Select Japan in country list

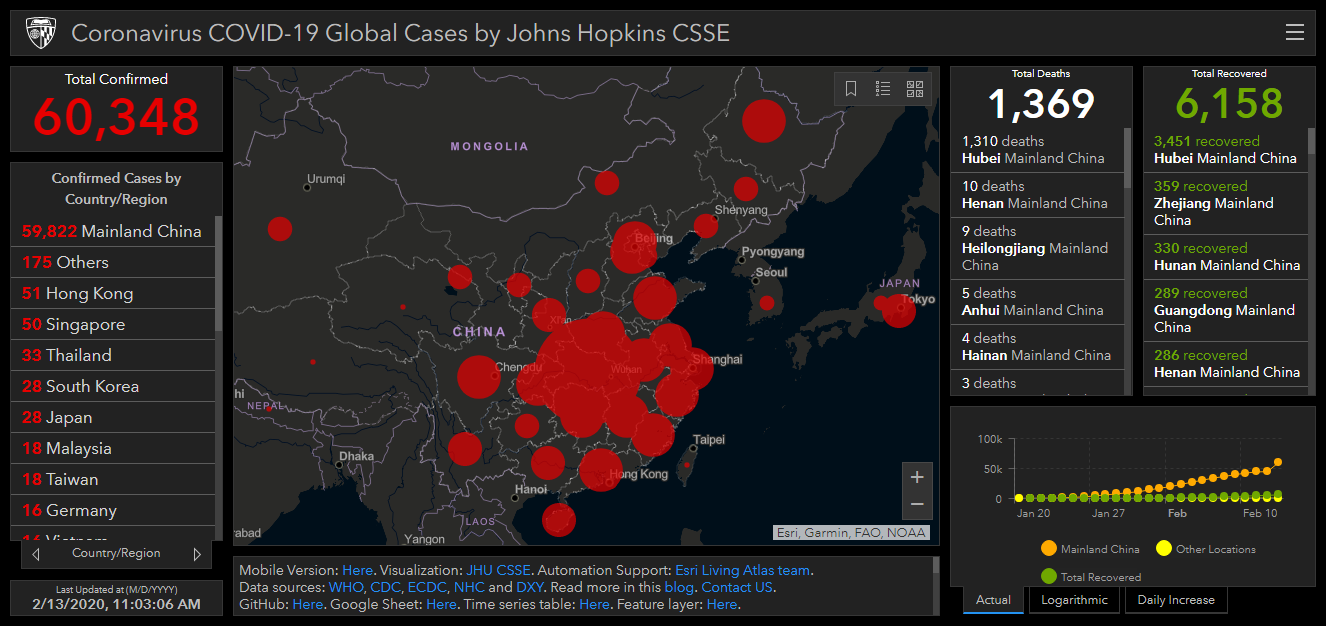pyautogui.click(x=113, y=417)
